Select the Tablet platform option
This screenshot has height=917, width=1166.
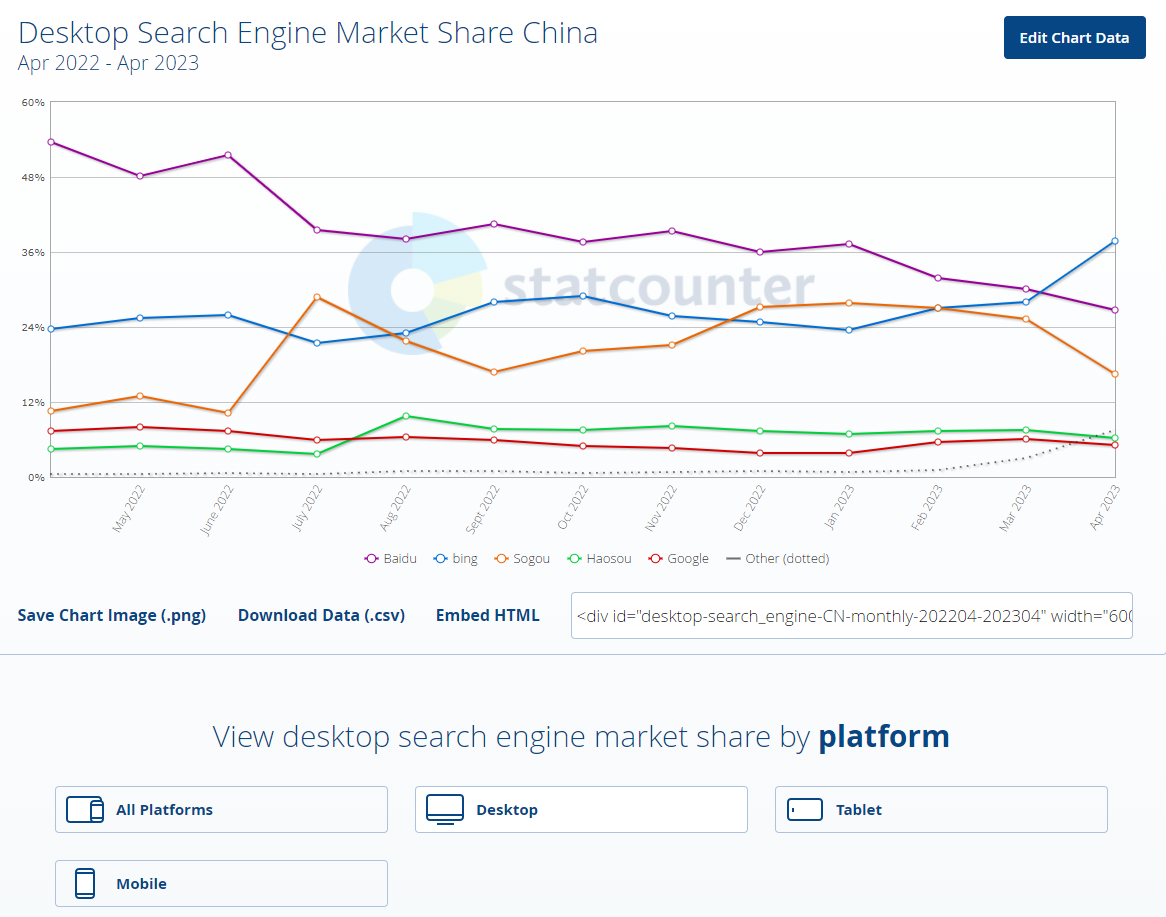(x=940, y=810)
